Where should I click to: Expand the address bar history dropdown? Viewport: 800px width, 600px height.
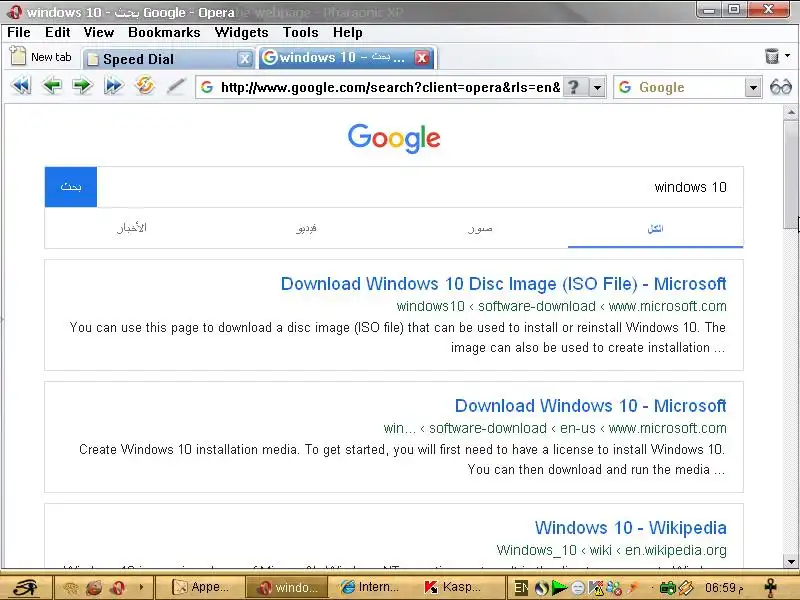click(x=597, y=87)
